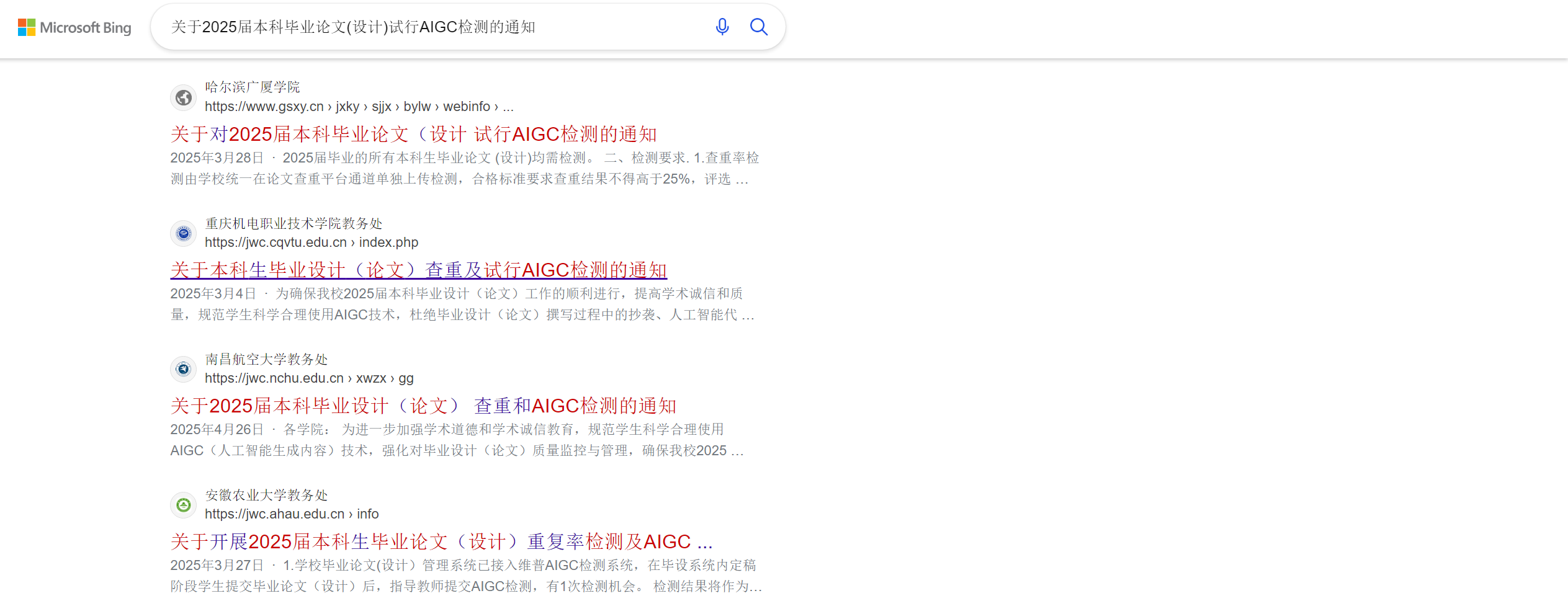Image resolution: width=1568 pixels, height=601 pixels.
Task: Open the 南昌航空大学 查重和AIGC检测 notice
Action: 424,406
